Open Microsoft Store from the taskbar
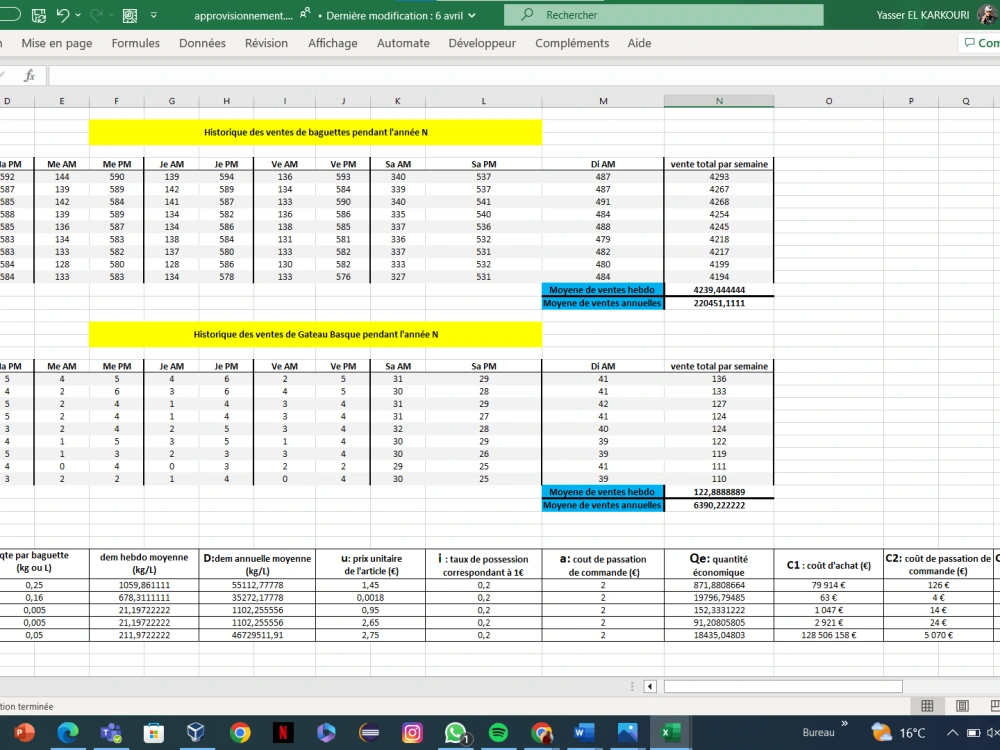This screenshot has height=750, width=1000. coord(154,733)
